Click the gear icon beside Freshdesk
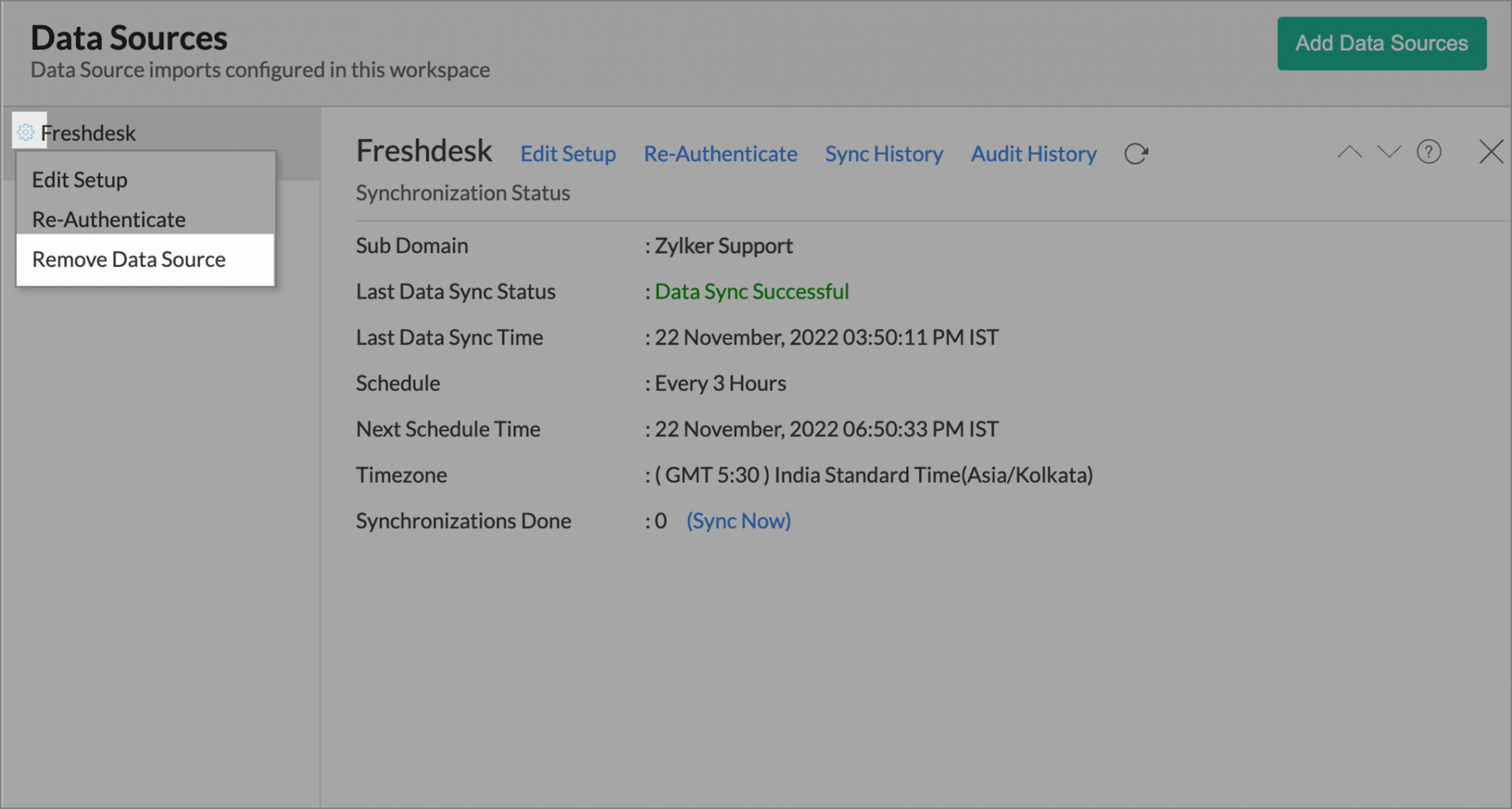The height and width of the screenshot is (809, 1512). pos(26,132)
